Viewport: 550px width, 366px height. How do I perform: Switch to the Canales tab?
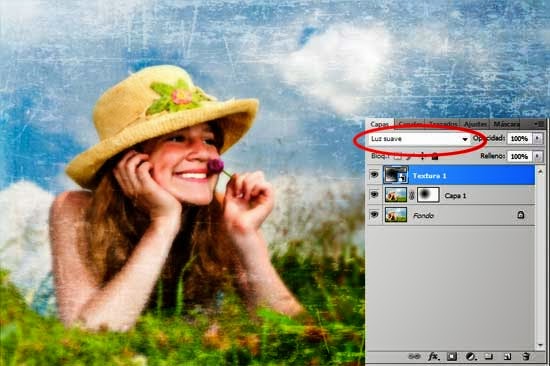pos(410,124)
